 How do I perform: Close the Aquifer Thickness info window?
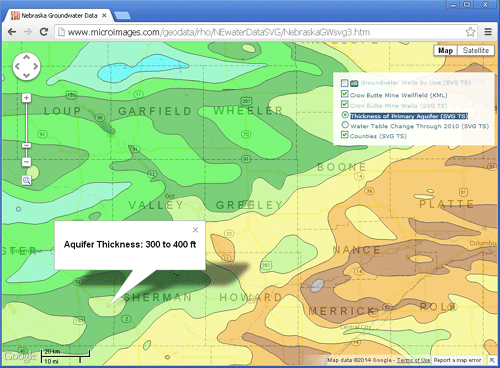195,230
